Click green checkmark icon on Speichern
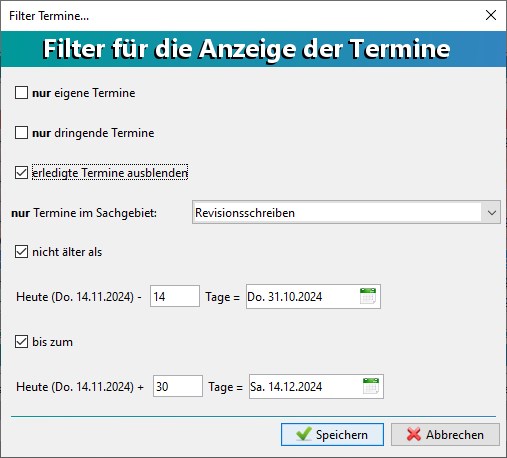 [304, 434]
